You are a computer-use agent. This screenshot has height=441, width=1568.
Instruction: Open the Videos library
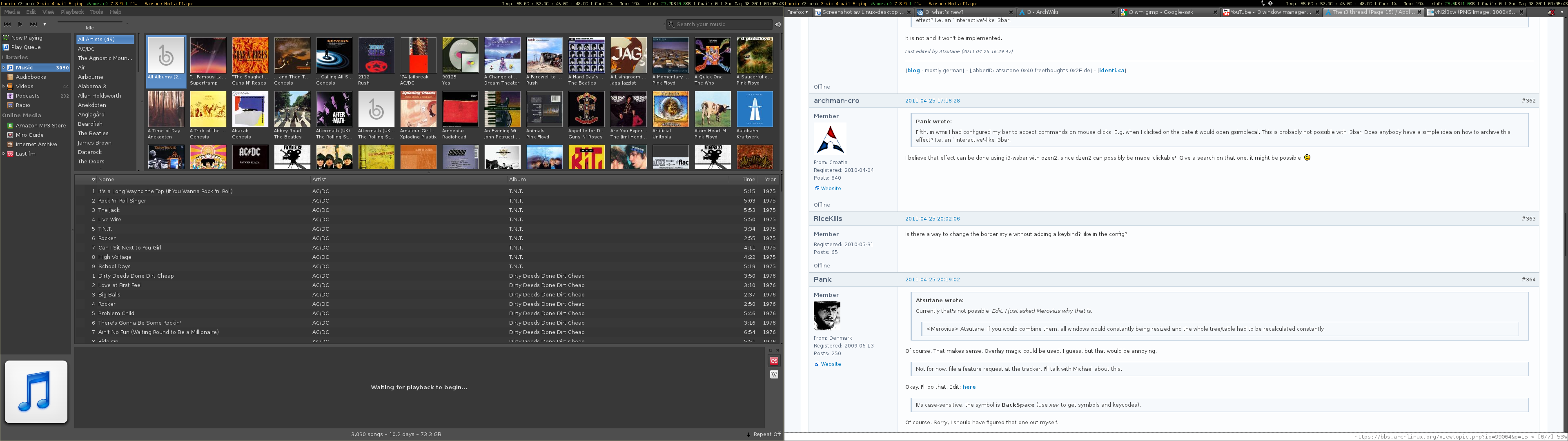[x=35, y=87]
